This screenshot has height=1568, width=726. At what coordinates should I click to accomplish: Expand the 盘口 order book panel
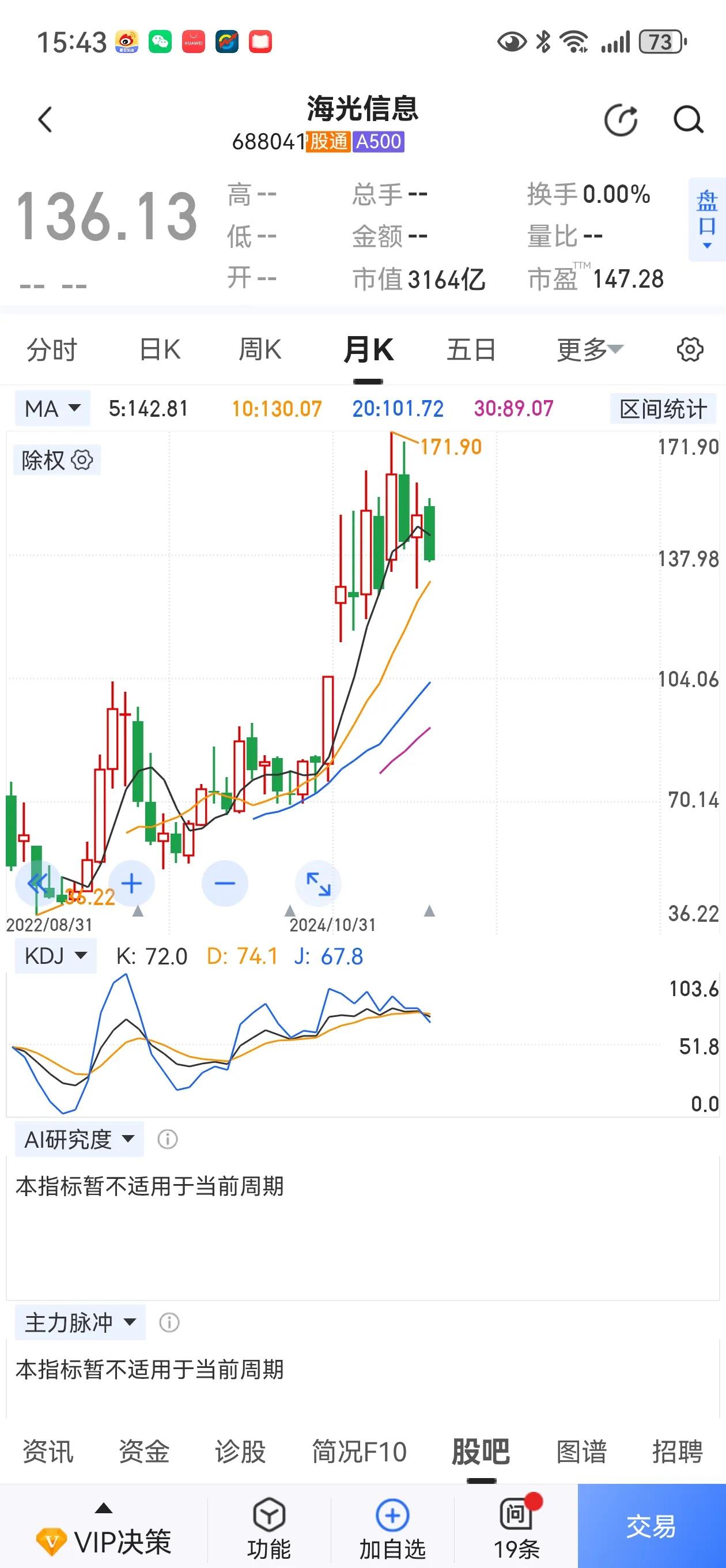[x=706, y=219]
